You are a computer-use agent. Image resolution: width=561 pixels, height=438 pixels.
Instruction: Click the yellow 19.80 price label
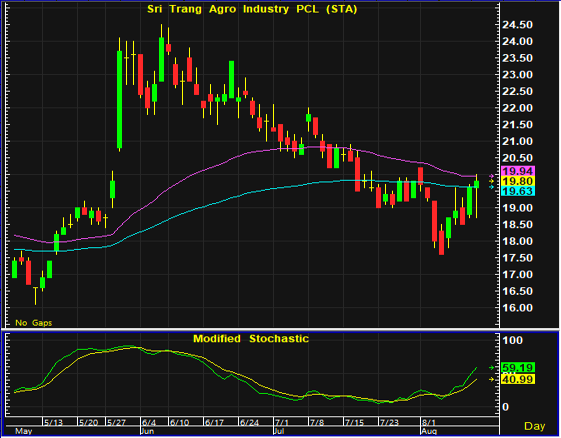tap(518, 181)
